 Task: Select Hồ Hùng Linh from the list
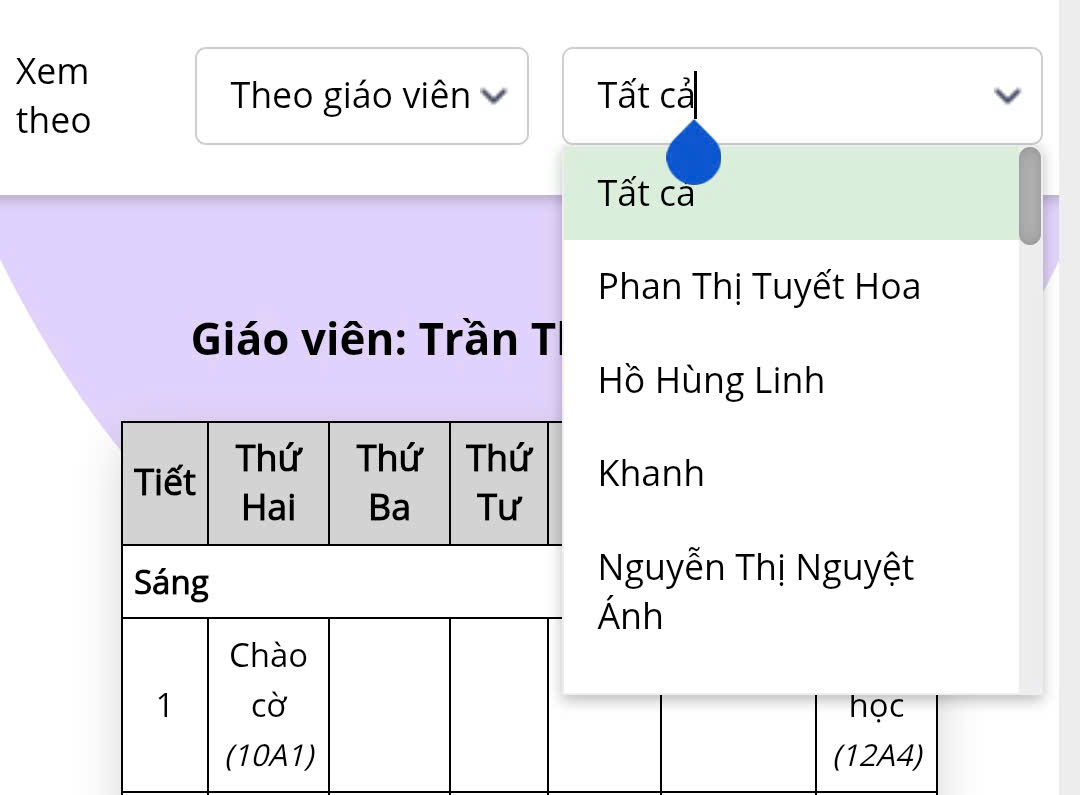[x=711, y=381]
